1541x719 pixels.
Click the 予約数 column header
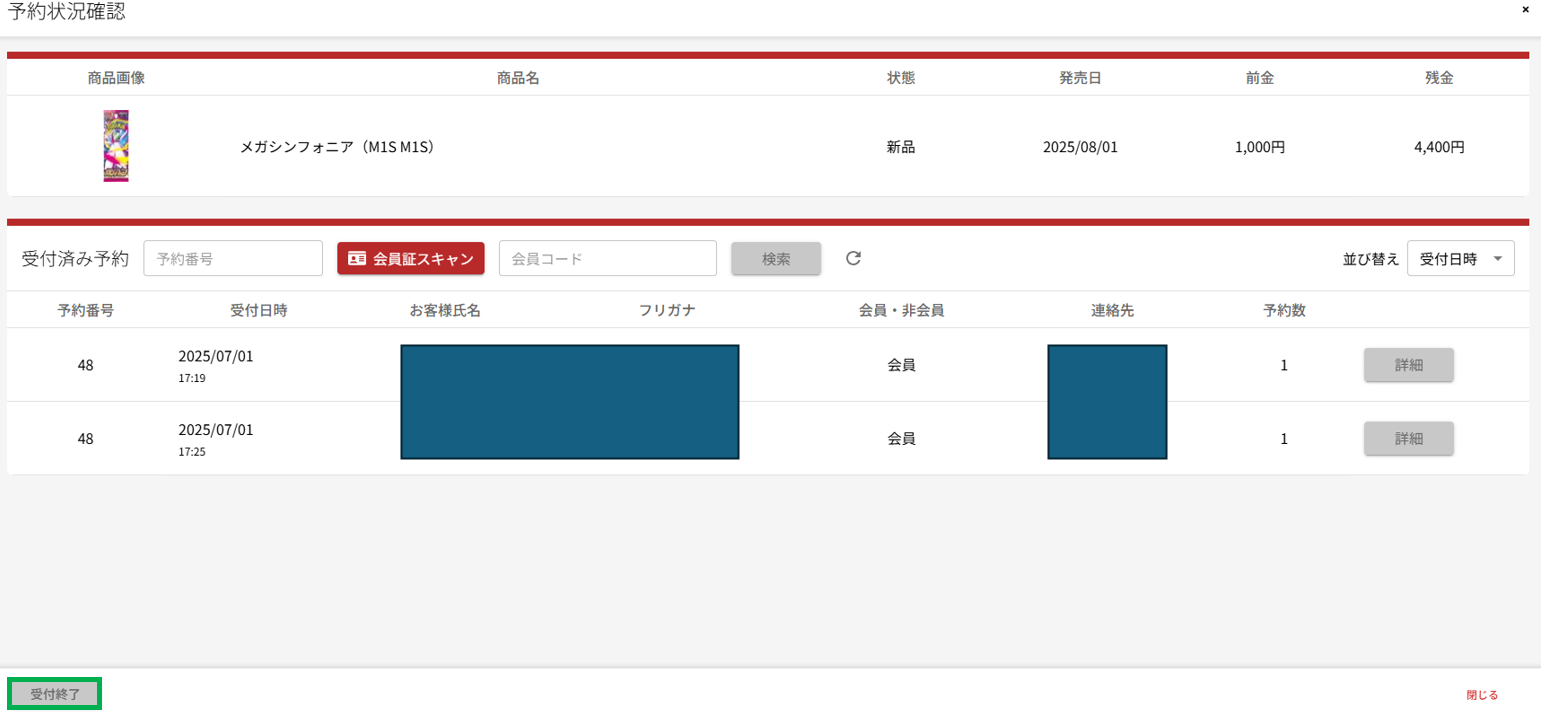[1284, 310]
